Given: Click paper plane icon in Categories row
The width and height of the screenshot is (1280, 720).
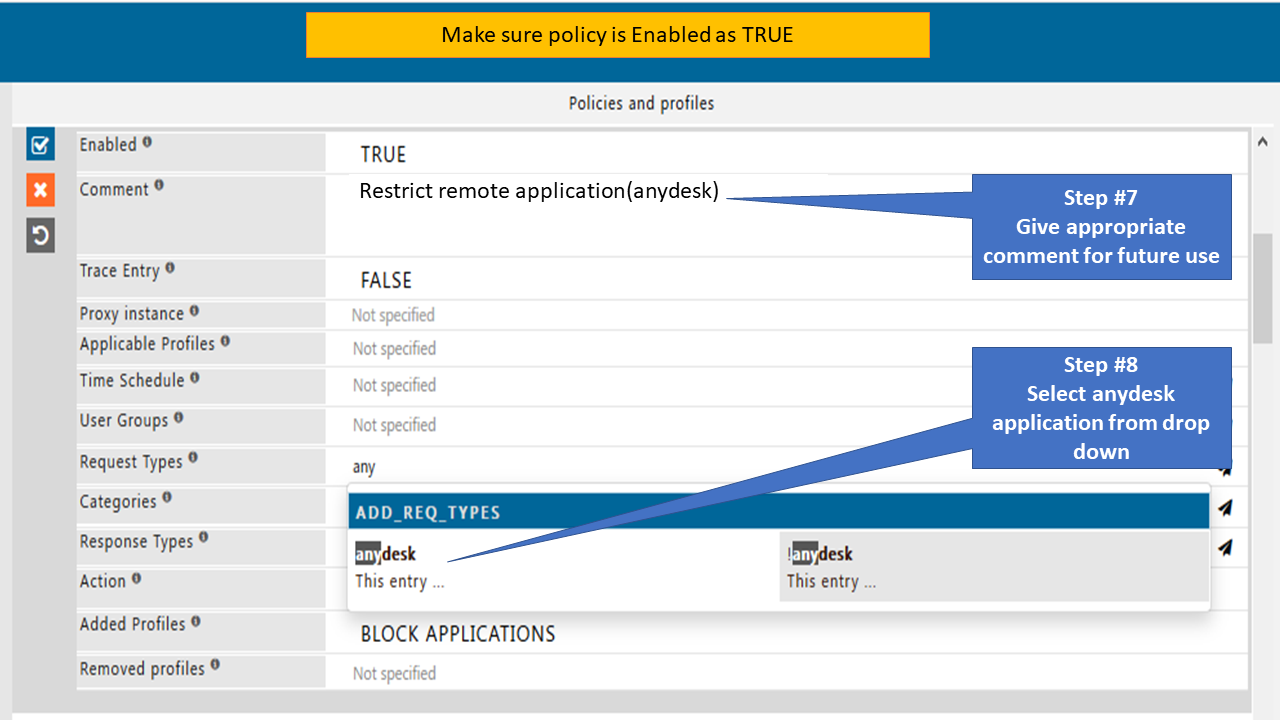Looking at the screenshot, I should [x=1225, y=507].
